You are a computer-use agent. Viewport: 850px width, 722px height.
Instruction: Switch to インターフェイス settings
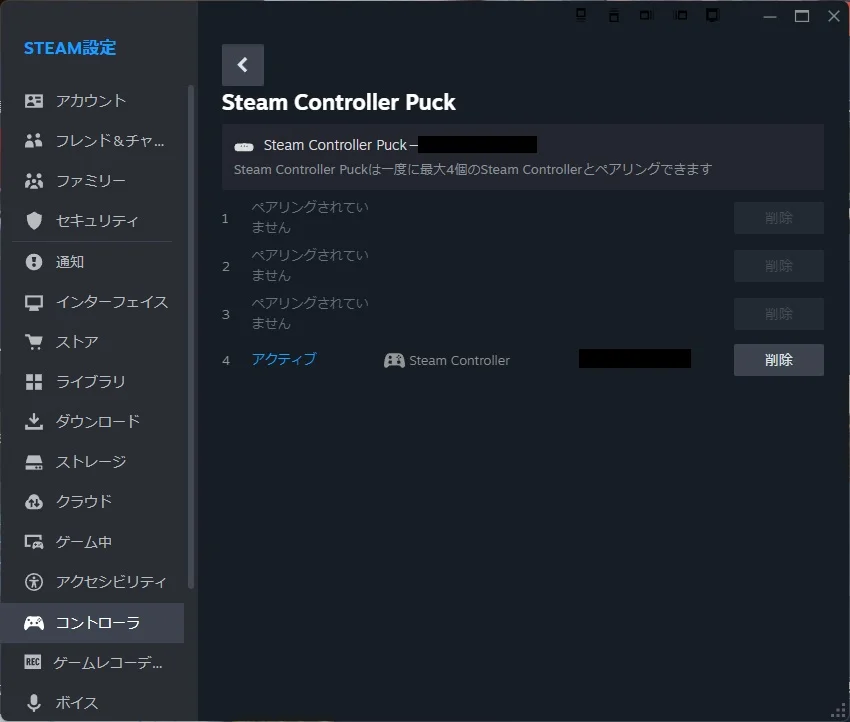click(x=92, y=302)
